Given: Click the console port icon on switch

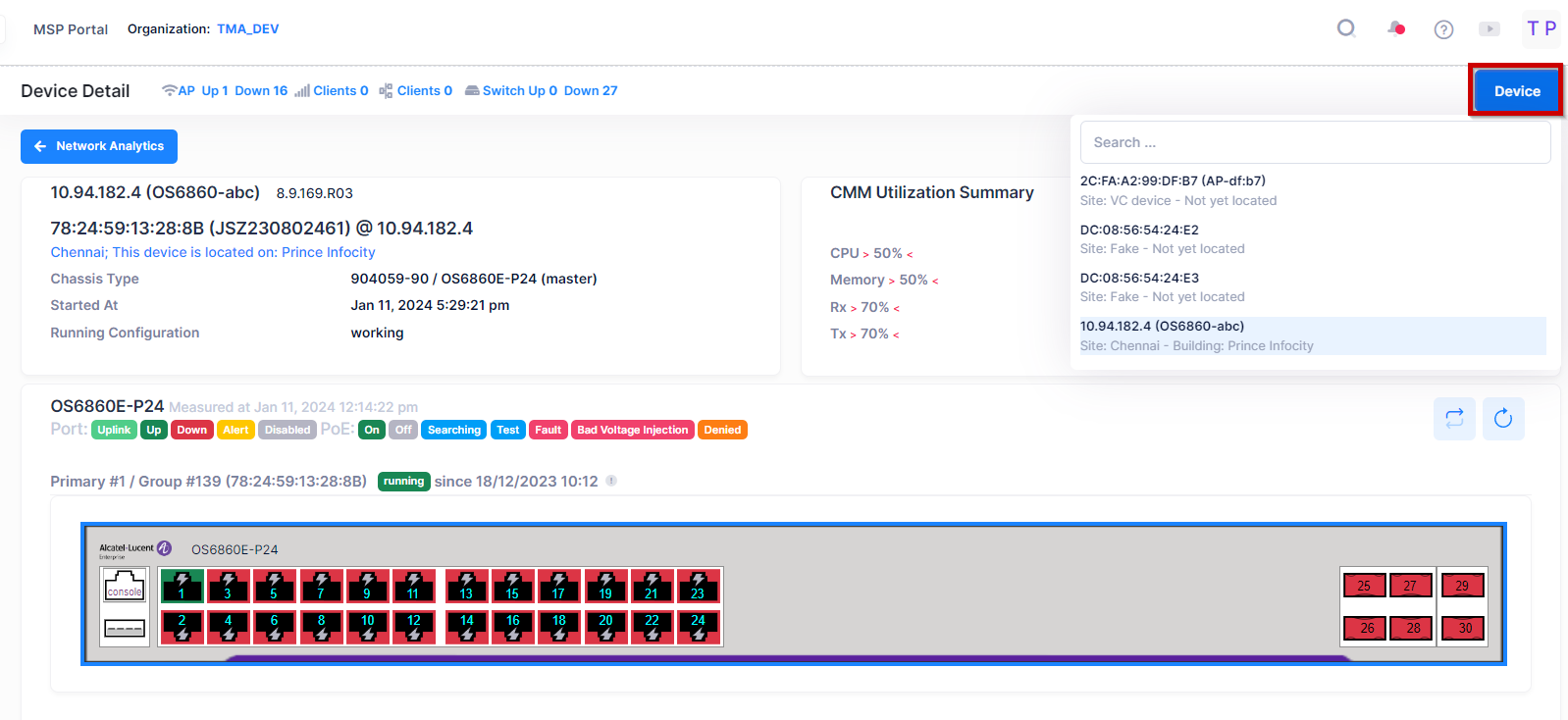Looking at the screenshot, I should click(125, 586).
